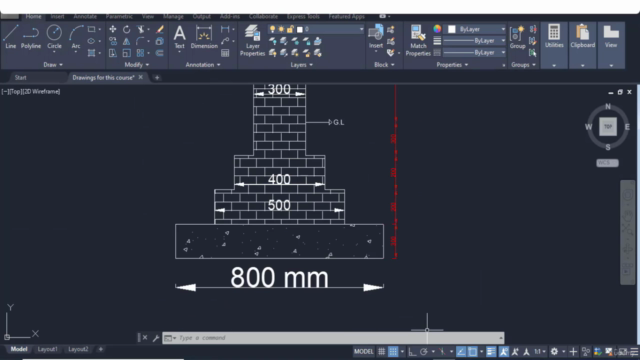Select the Arc tool
640x360 pixels.
pos(76,37)
